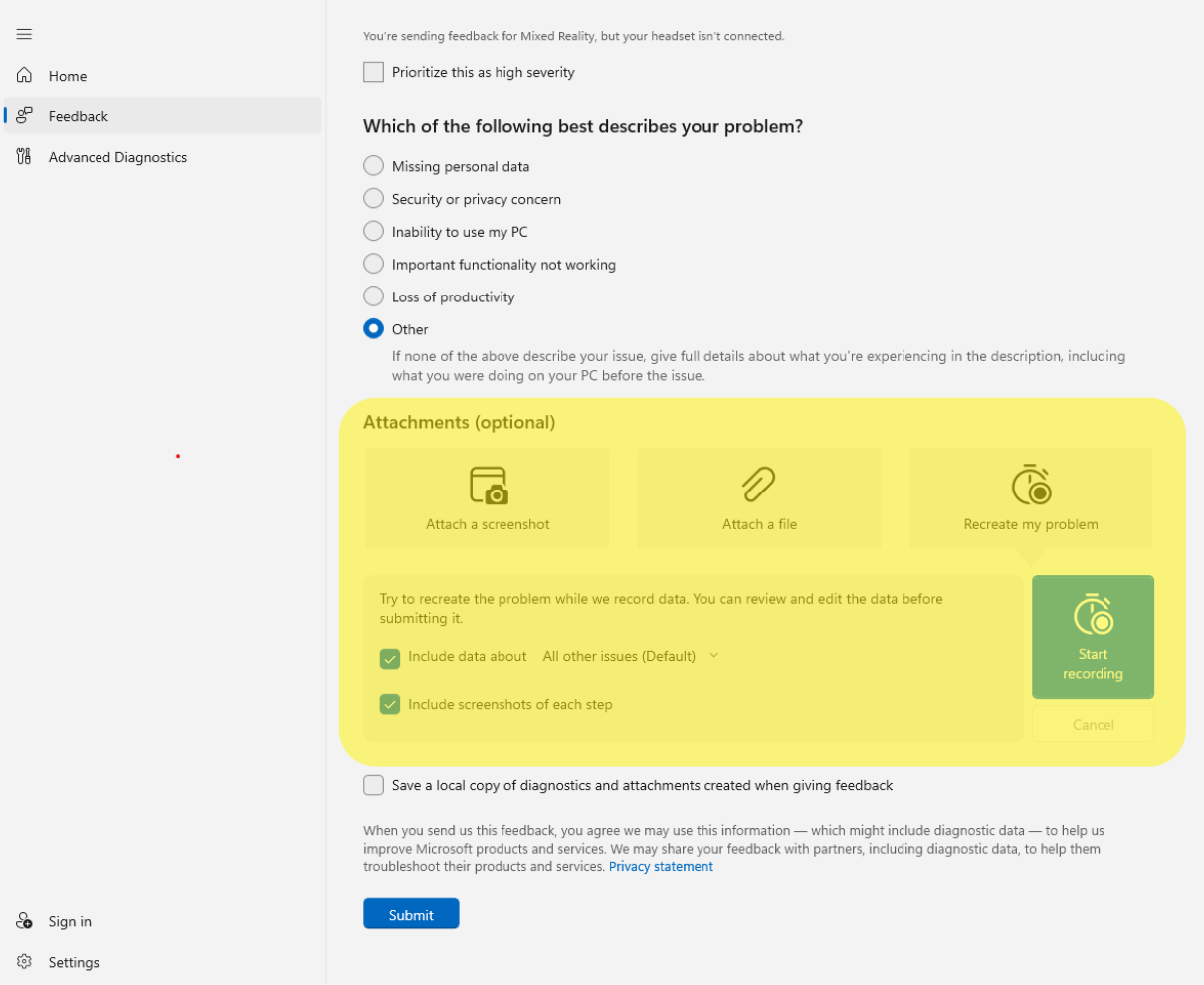Click the Recreate my problem button
Viewport: 1204px width, 985px height.
pyautogui.click(x=1031, y=497)
